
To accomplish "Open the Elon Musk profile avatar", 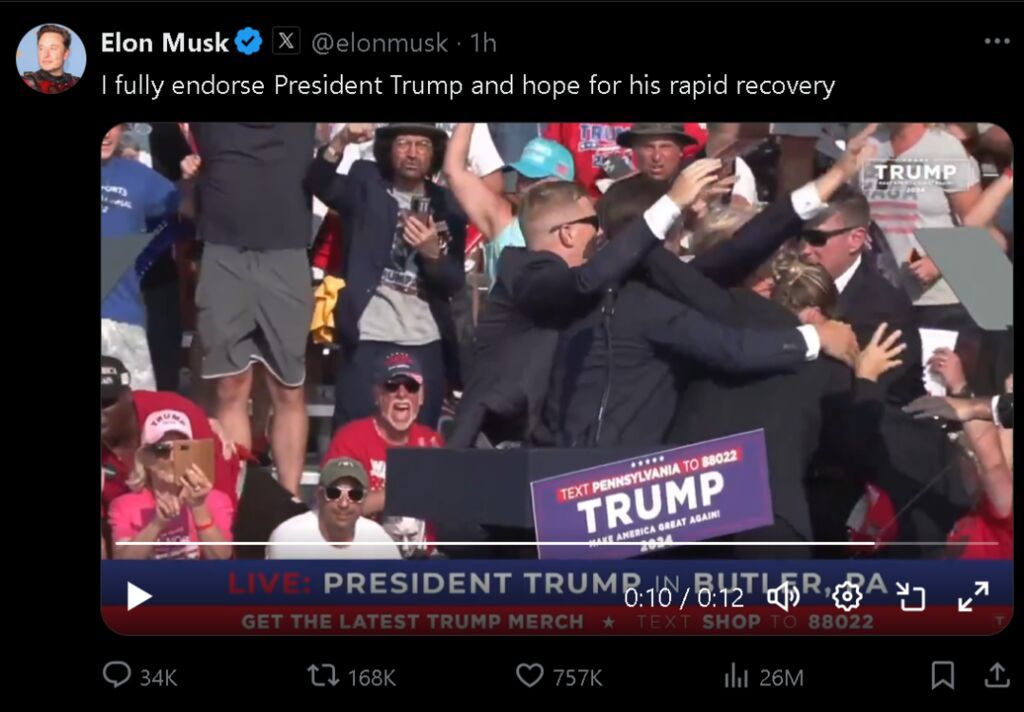I will [x=51, y=59].
